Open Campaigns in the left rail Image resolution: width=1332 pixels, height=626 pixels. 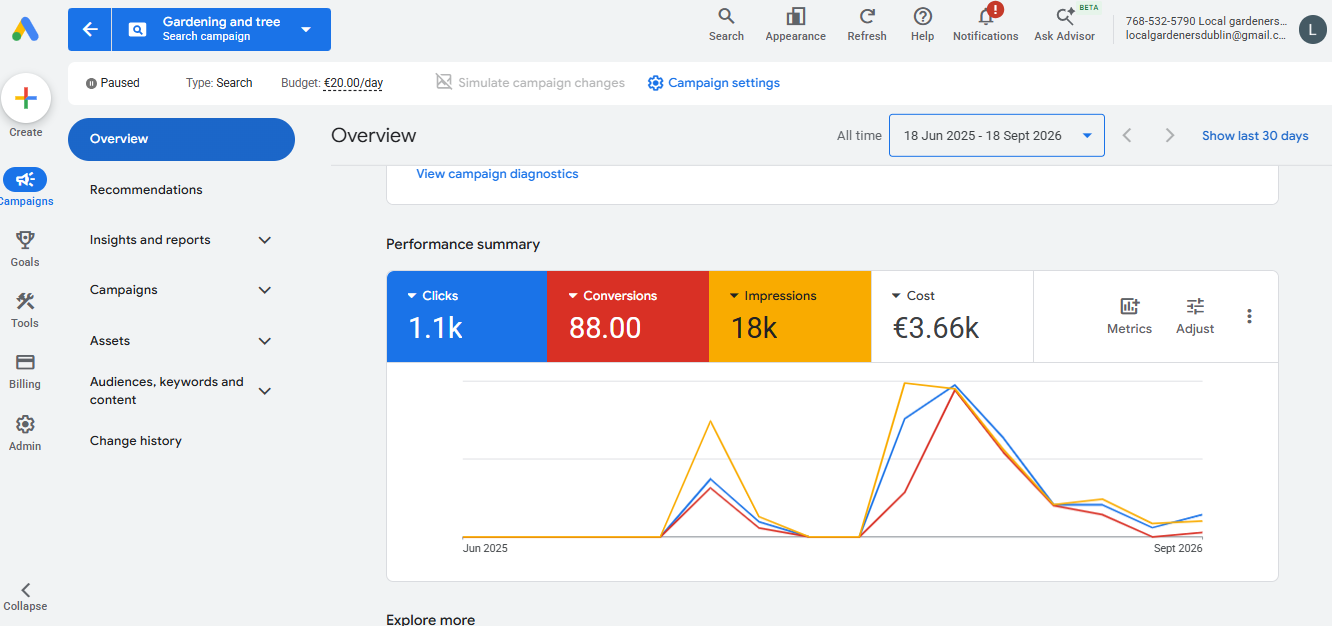click(x=25, y=187)
